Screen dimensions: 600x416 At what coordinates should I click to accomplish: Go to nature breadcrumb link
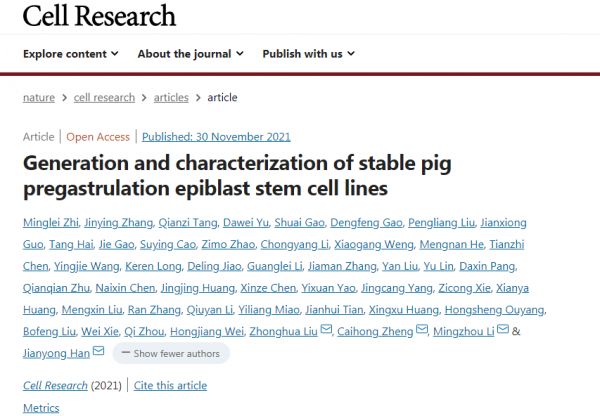point(39,98)
